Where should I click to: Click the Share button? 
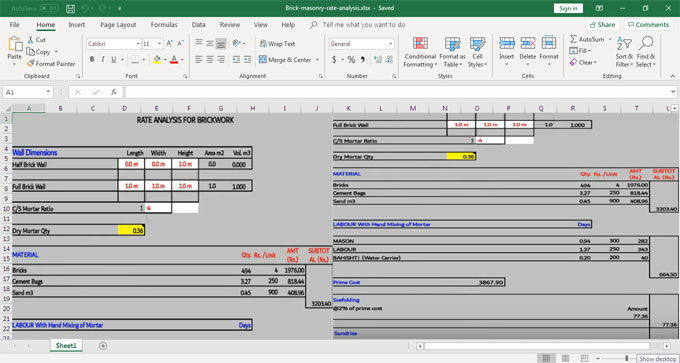(603, 25)
